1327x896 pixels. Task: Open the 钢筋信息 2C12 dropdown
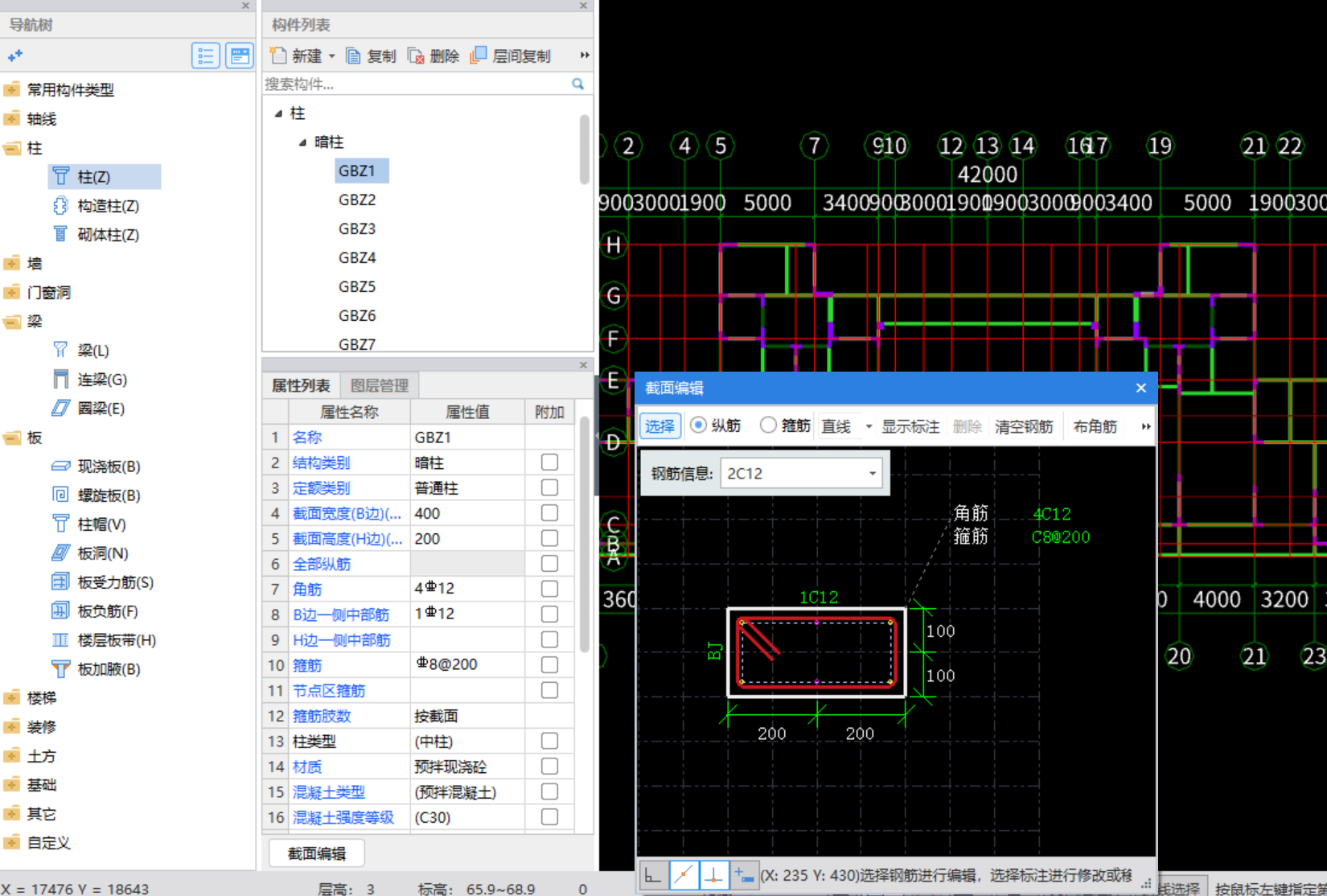pyautogui.click(x=873, y=474)
